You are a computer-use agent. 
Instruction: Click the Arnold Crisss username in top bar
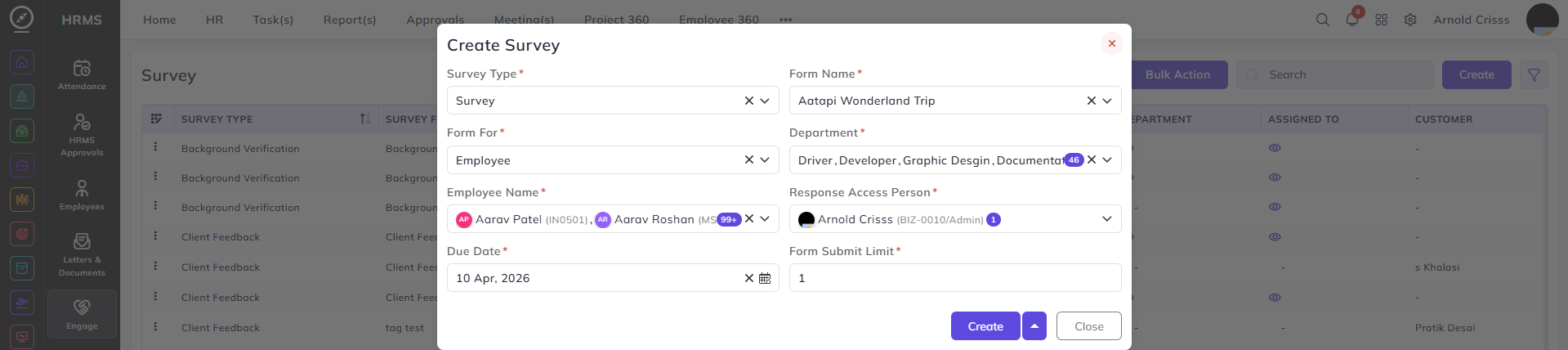pyautogui.click(x=1472, y=20)
